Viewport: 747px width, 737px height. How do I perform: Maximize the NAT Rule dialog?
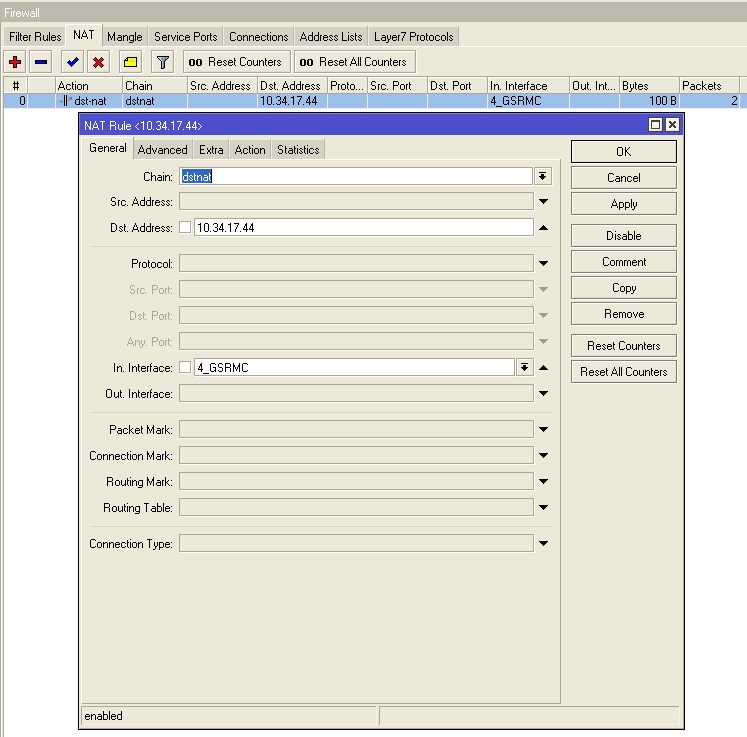(656, 125)
